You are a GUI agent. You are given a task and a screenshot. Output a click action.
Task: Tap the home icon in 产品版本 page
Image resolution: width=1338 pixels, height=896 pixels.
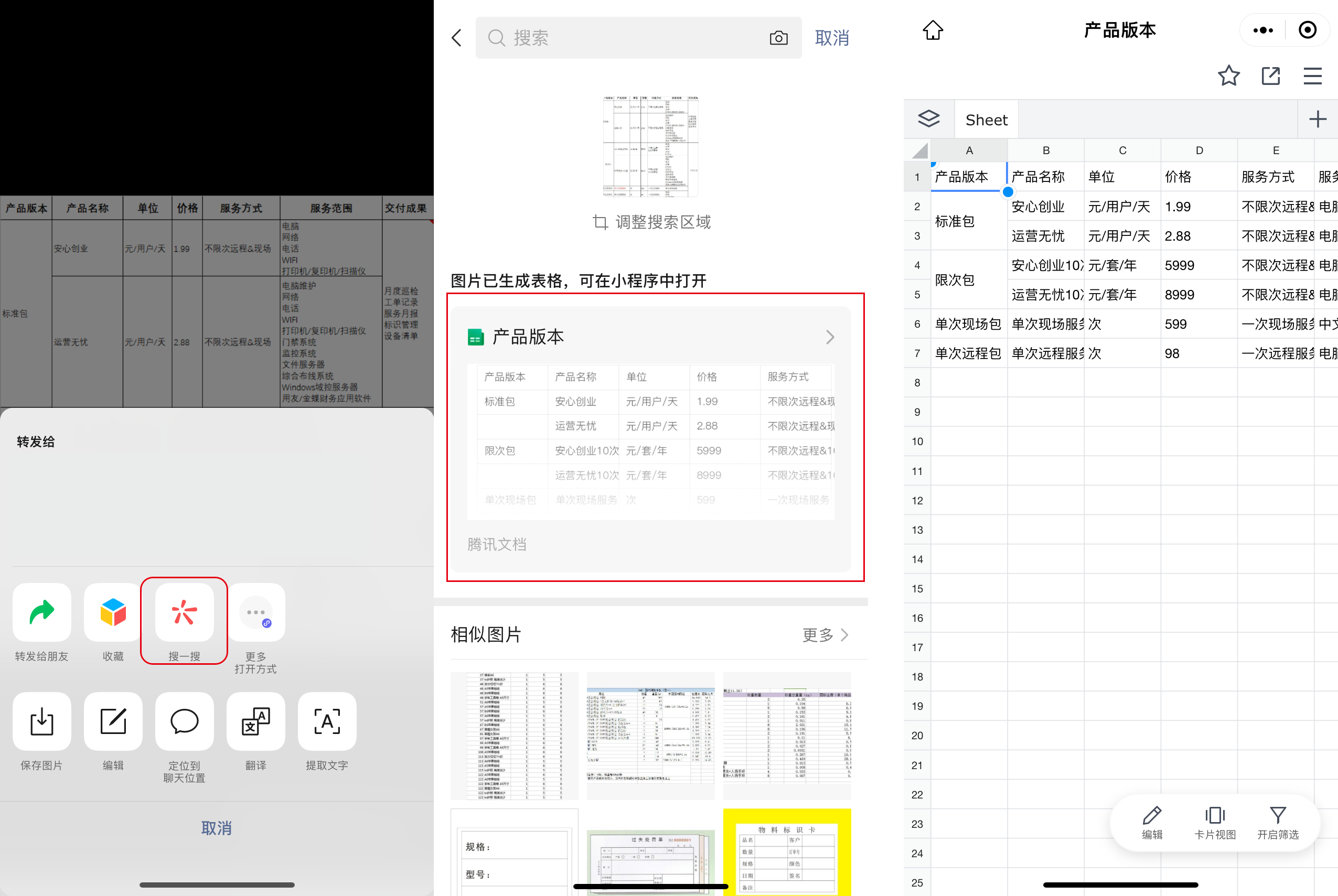point(933,30)
